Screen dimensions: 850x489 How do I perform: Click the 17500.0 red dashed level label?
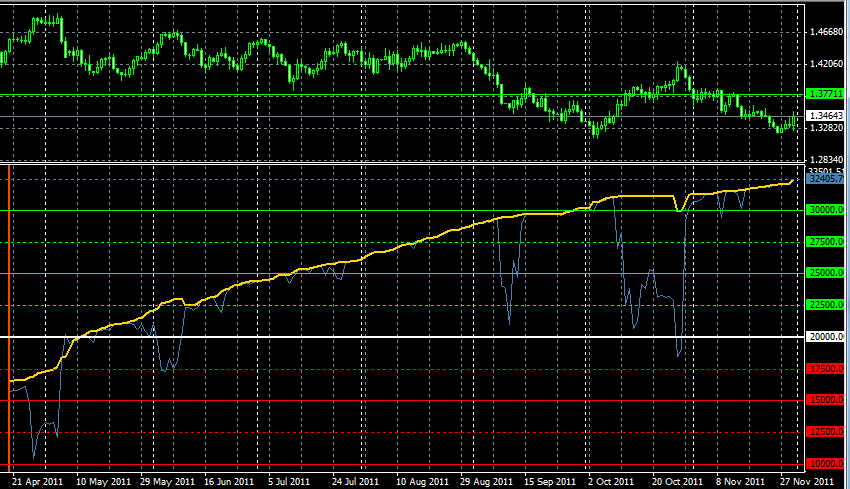(824, 369)
